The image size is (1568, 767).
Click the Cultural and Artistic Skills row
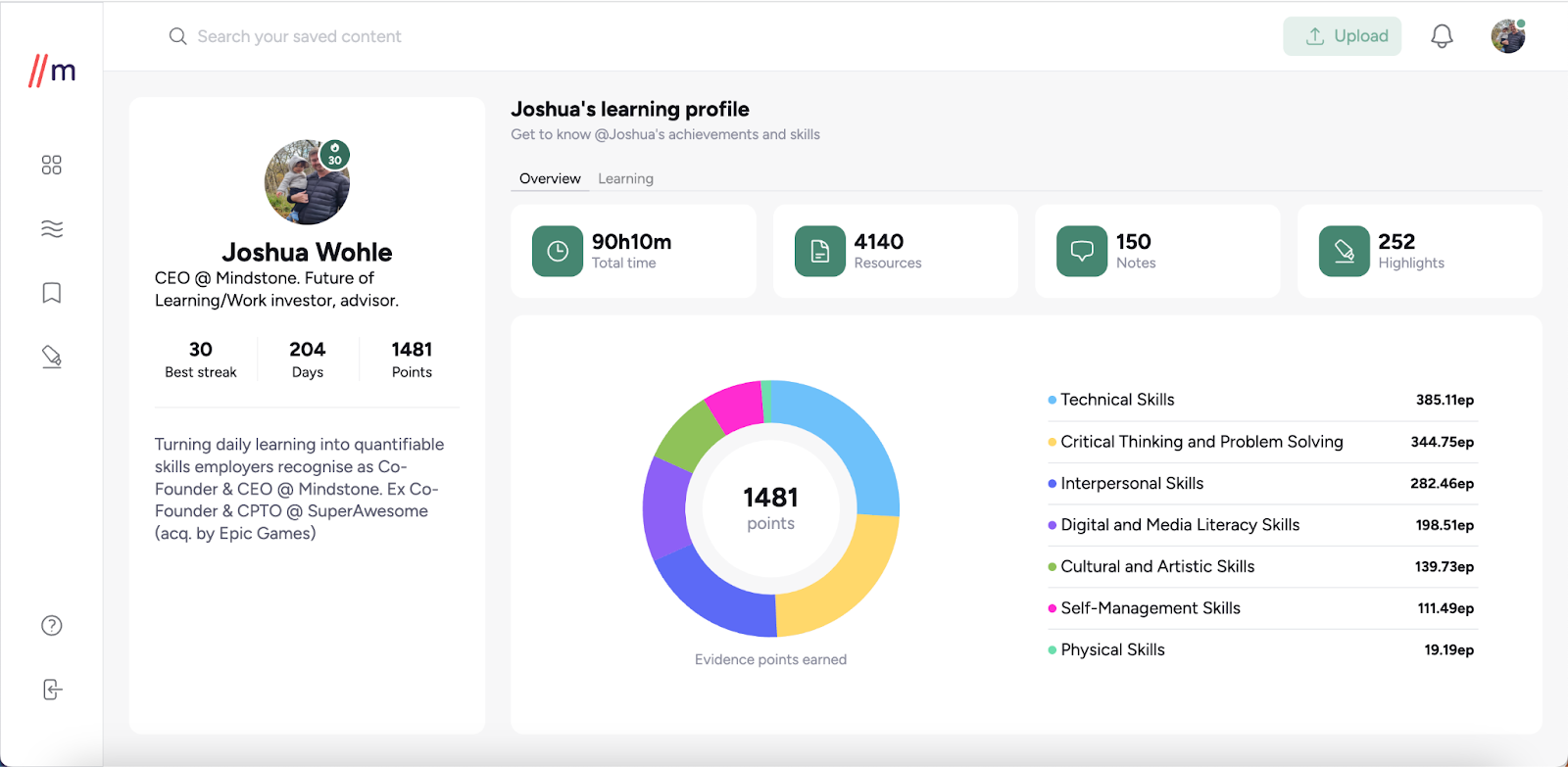point(1261,567)
